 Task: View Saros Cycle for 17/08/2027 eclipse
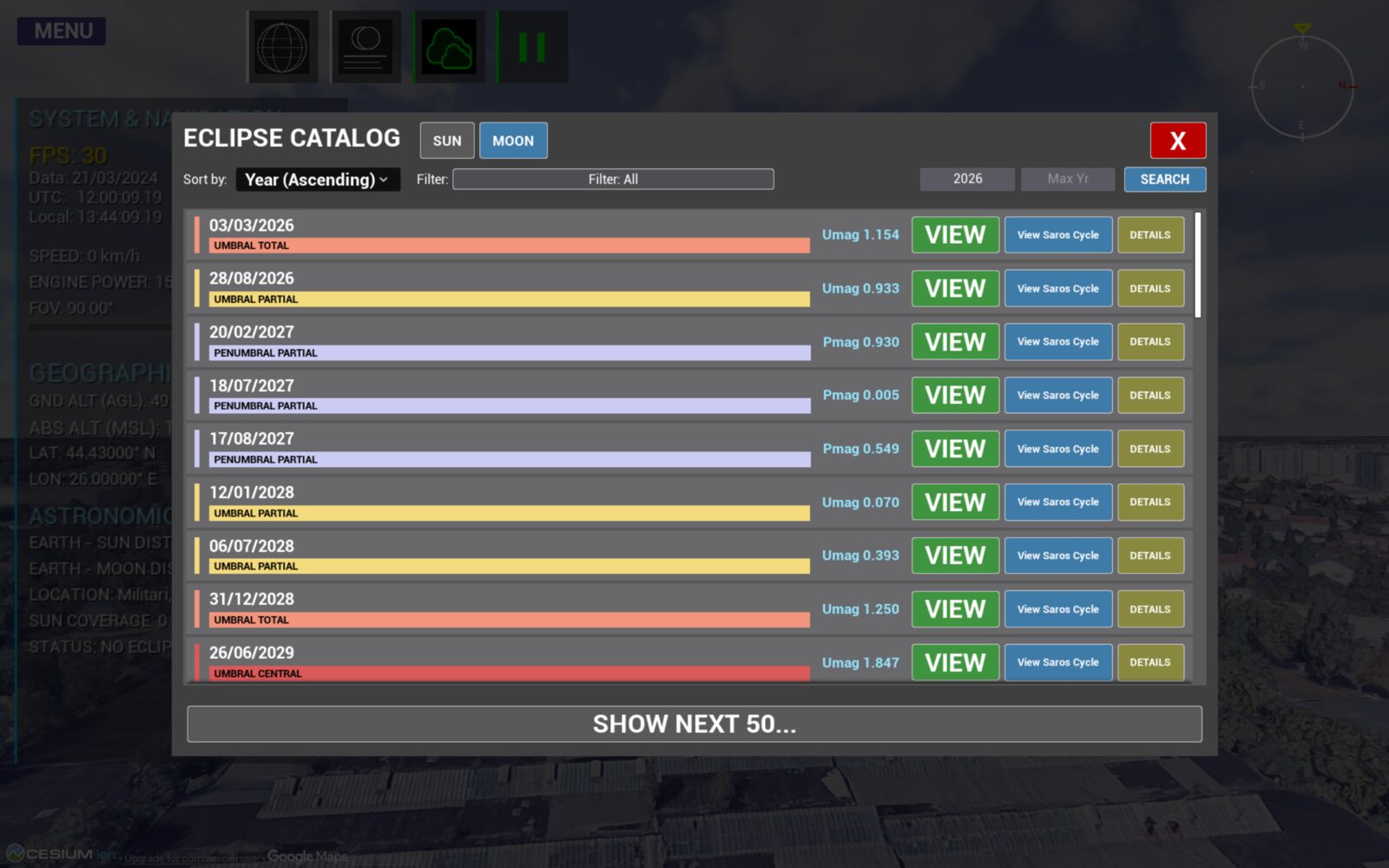1058,449
